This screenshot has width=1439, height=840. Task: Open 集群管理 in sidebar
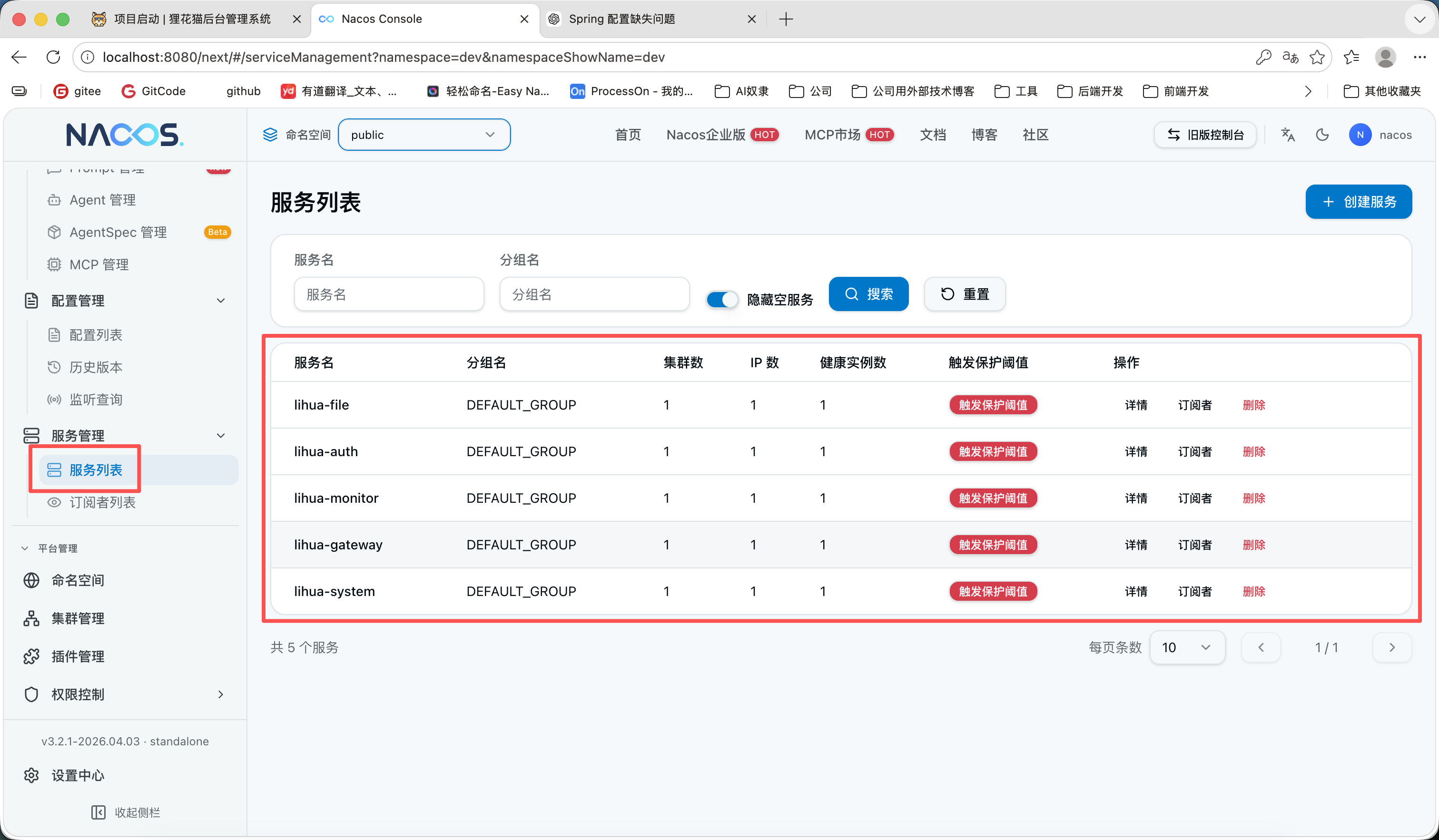click(64, 618)
